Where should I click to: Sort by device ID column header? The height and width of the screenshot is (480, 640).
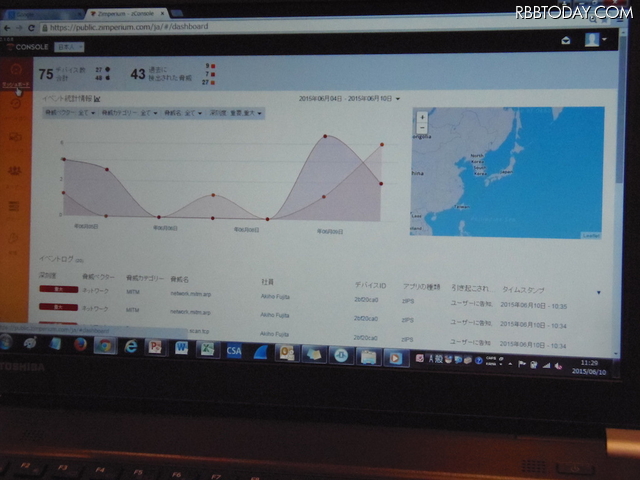pyautogui.click(x=370, y=285)
